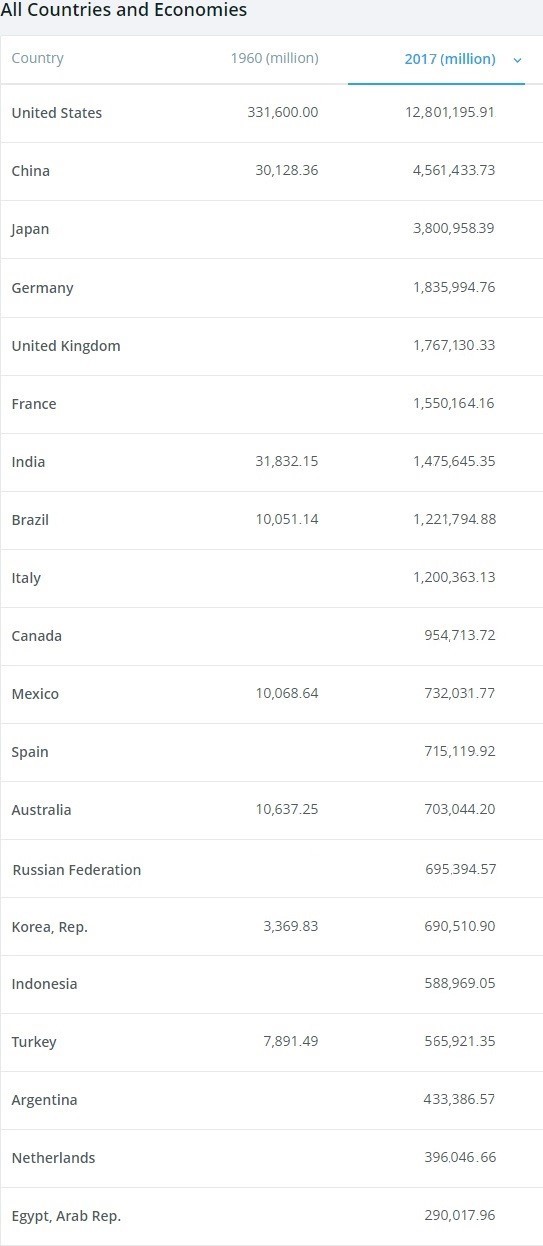
Task: Open the Egypt, Arab Rep. link
Action: [66, 1216]
